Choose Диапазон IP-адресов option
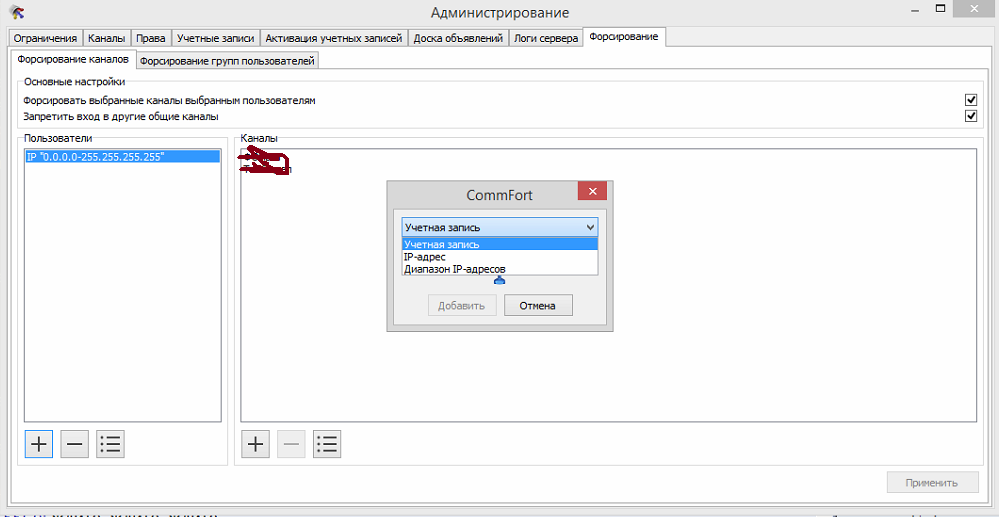The width and height of the screenshot is (999, 517). click(454, 269)
